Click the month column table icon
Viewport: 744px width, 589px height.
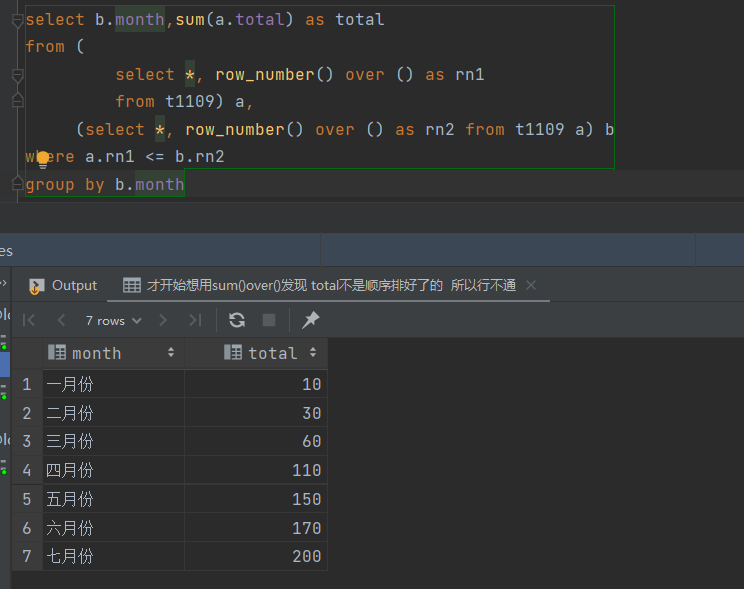57,352
